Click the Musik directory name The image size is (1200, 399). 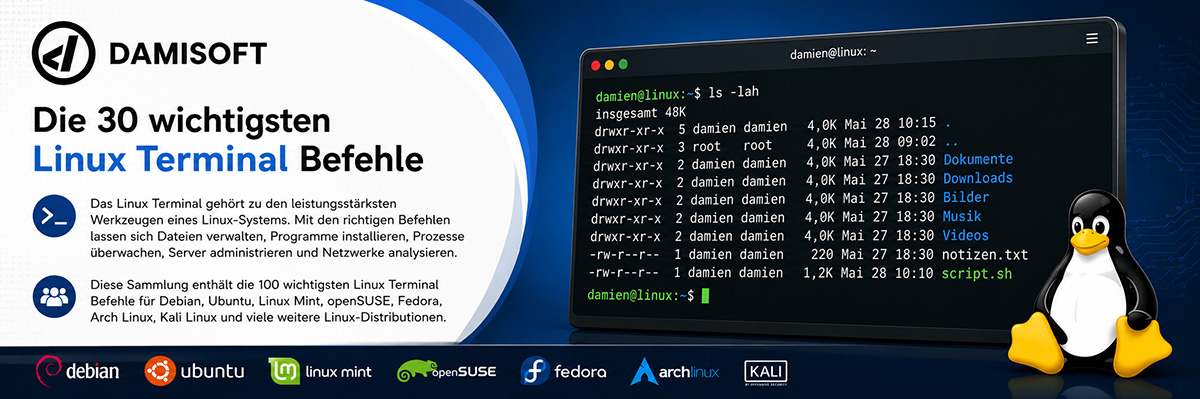coord(961,217)
